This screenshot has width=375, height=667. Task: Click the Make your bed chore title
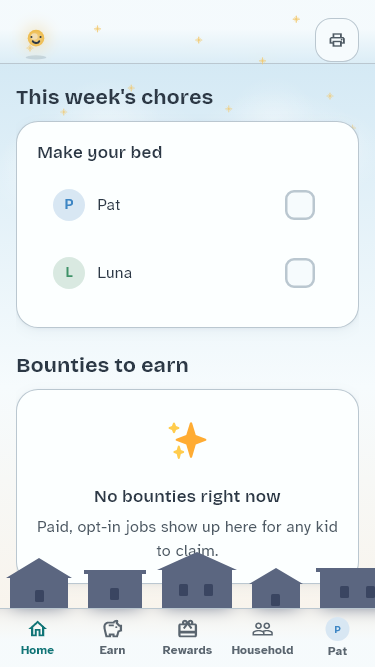coord(100,152)
